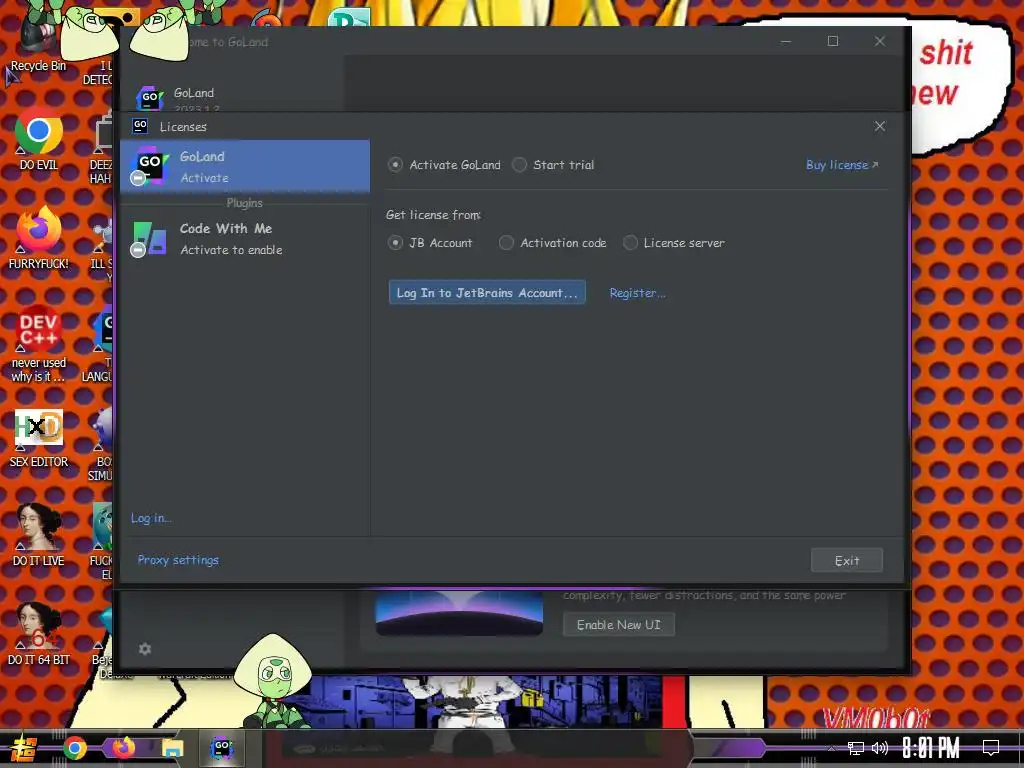Viewport: 1024px width, 768px height.
Task: Minimize the Welcome to GoLand window
Action: tap(786, 41)
